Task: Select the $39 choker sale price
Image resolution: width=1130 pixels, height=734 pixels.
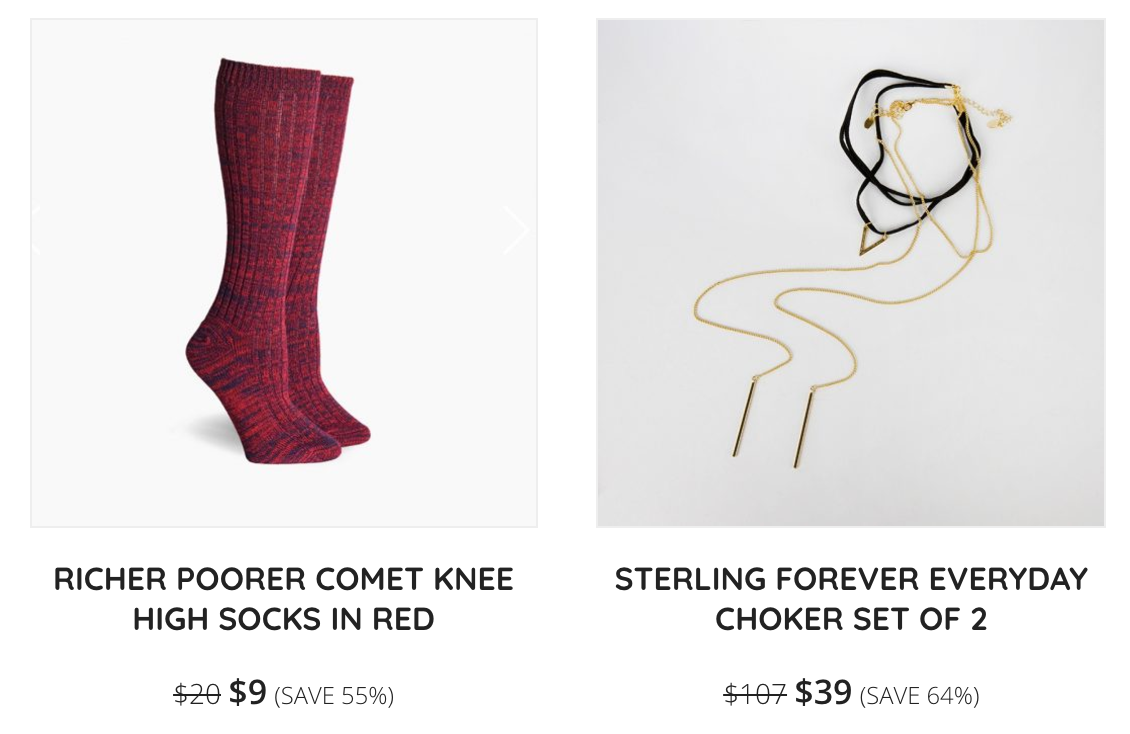Action: pos(823,692)
